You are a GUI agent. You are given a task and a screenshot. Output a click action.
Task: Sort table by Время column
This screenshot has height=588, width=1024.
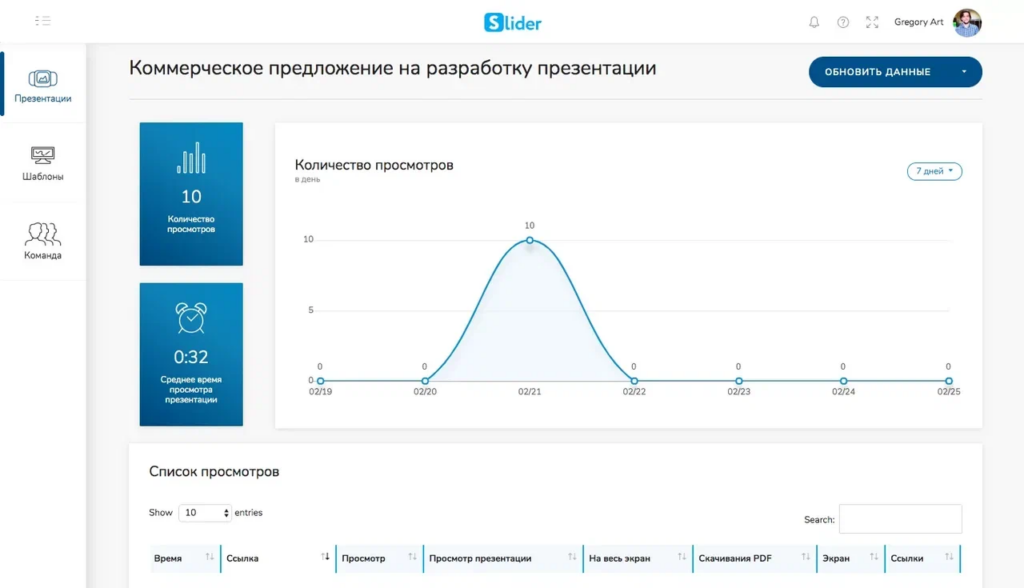(185, 559)
